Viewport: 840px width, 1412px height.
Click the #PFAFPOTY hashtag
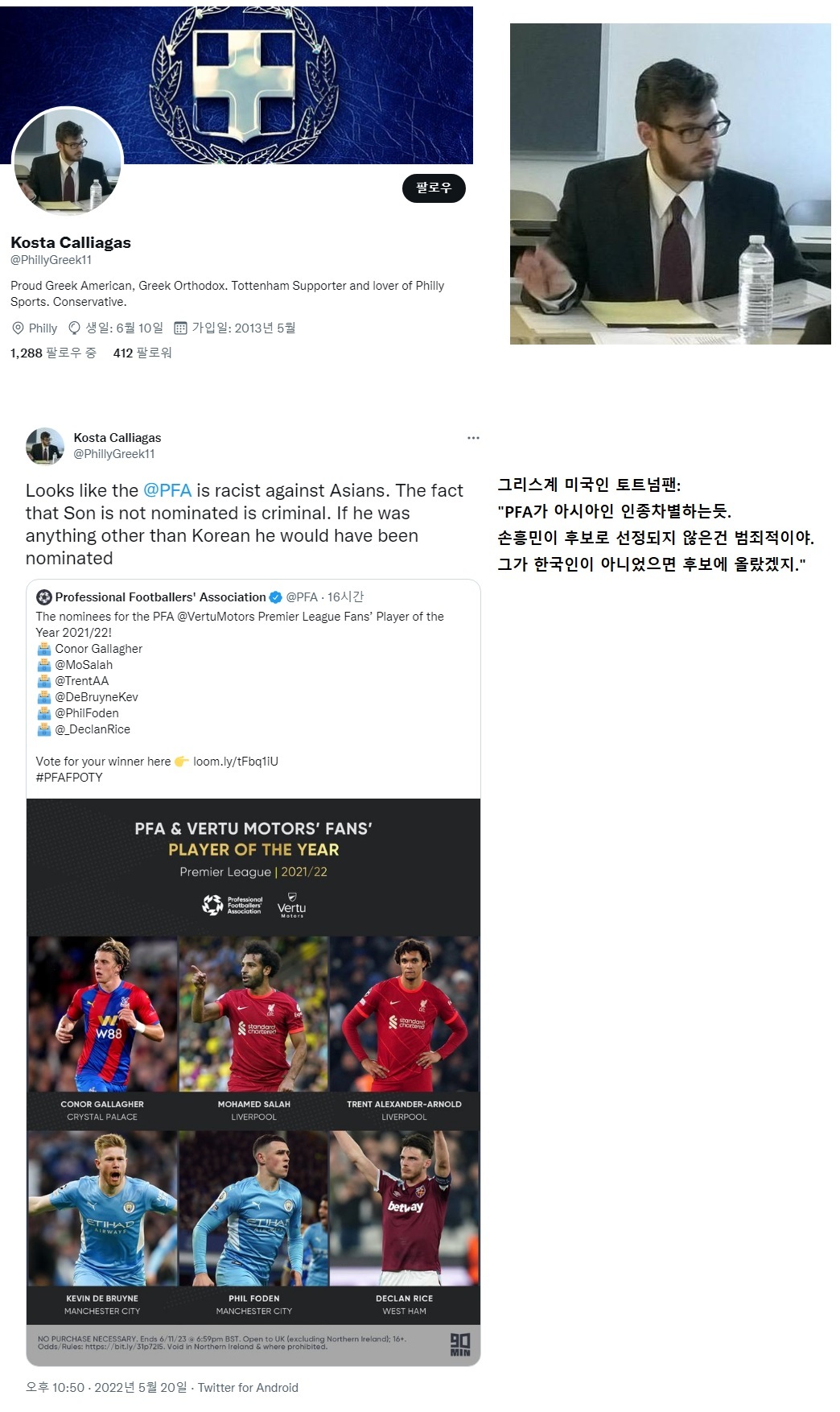coord(69,778)
